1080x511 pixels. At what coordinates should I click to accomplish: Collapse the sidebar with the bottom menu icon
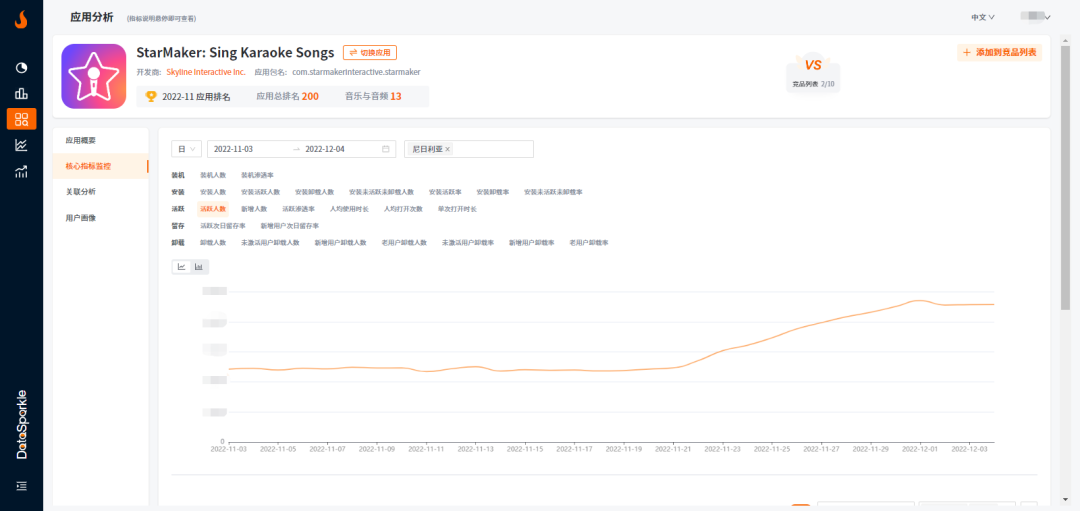[x=21, y=486]
